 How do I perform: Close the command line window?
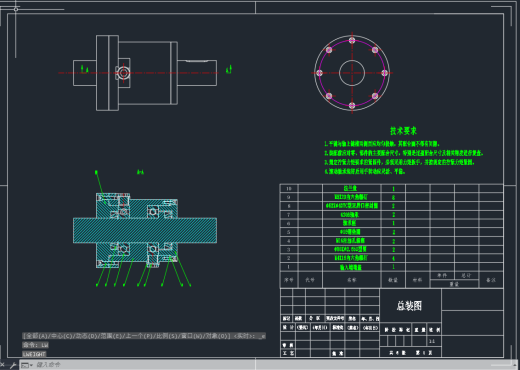pyautogui.click(x=2, y=365)
